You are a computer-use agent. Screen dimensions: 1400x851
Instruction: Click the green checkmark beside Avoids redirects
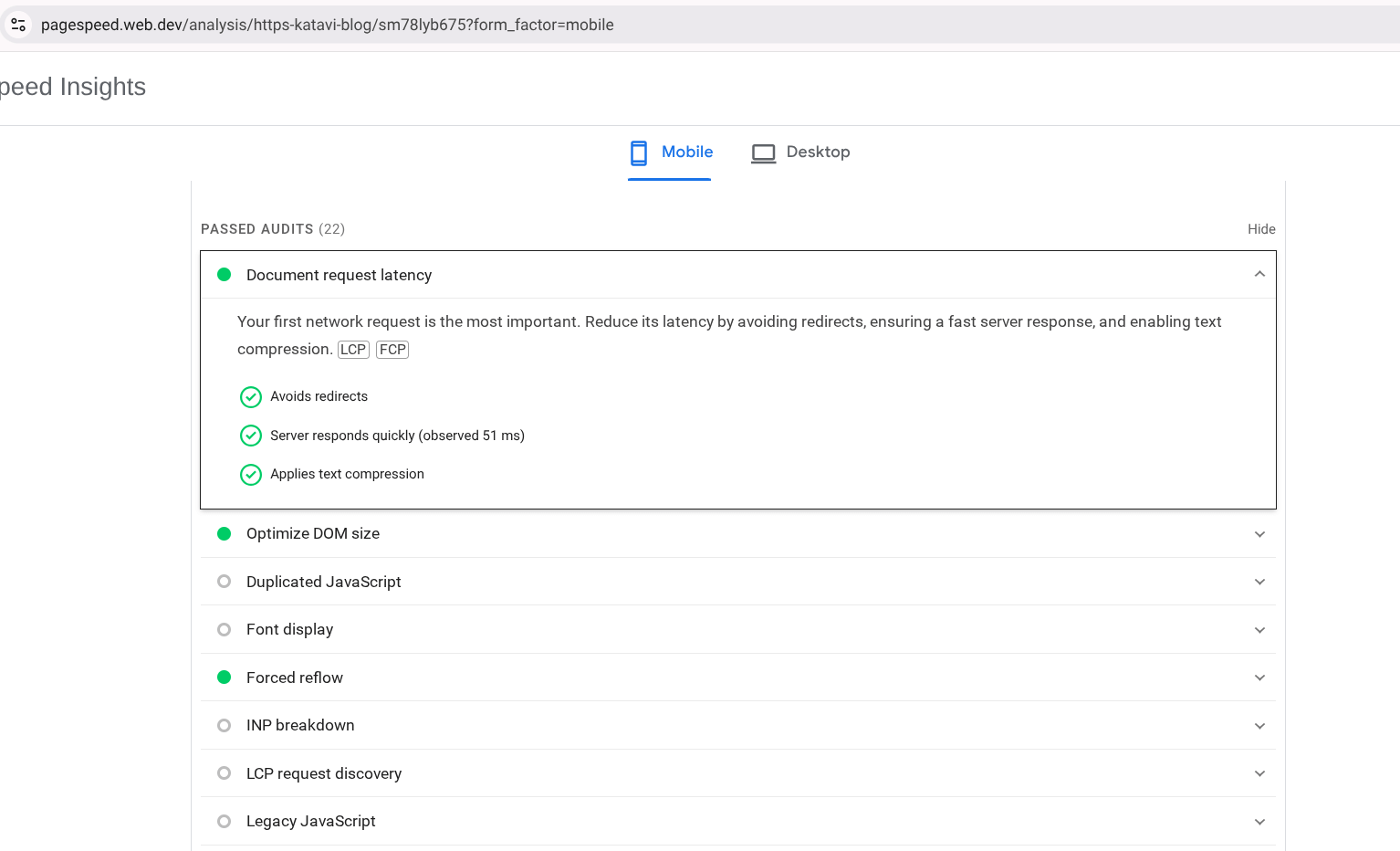(x=251, y=396)
